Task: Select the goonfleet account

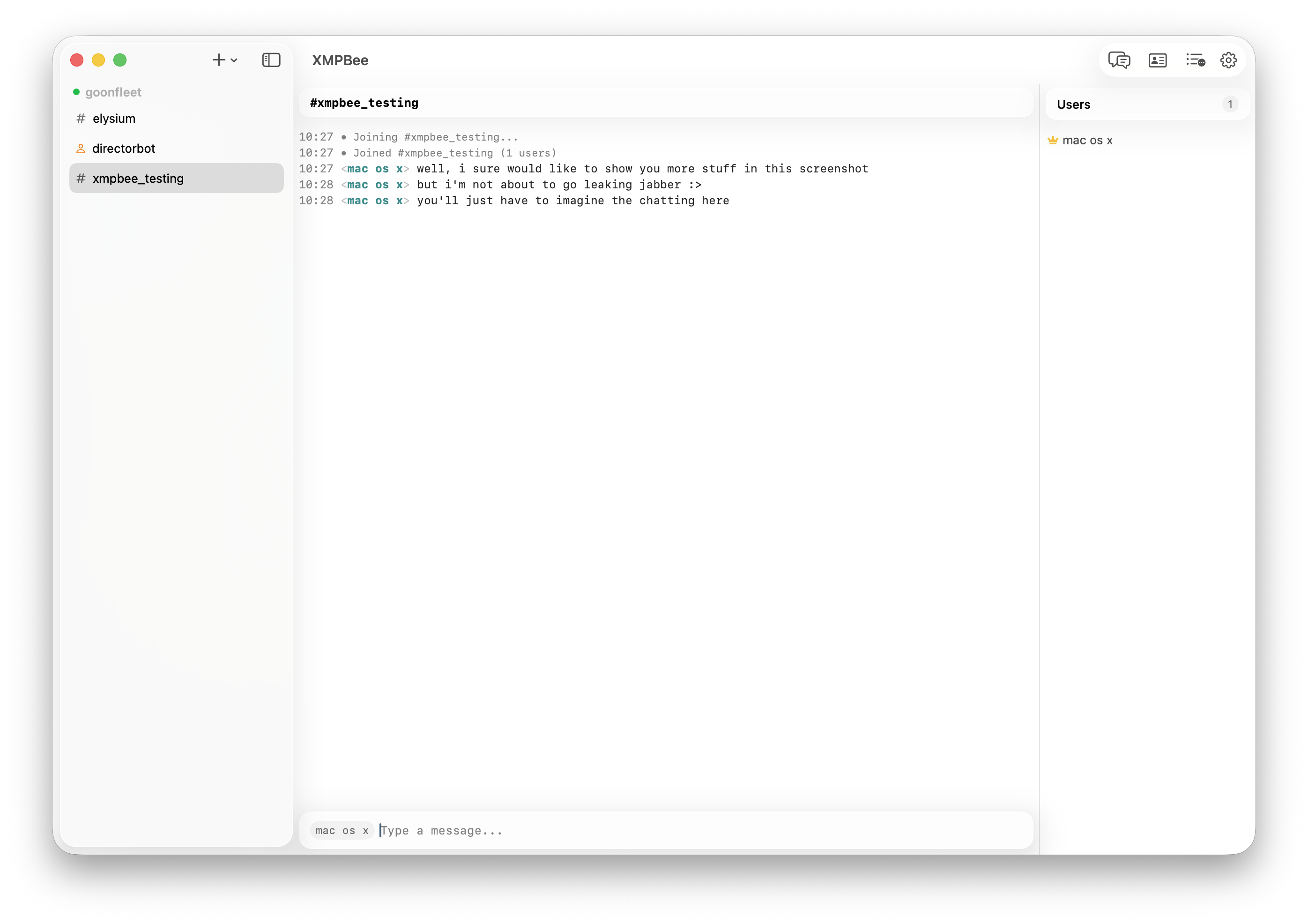Action: pyautogui.click(x=113, y=92)
